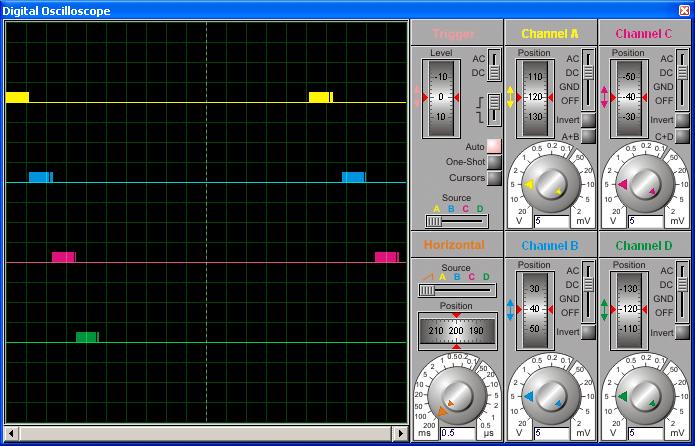Viewport: 695px width, 446px height.
Task: Click the Channel D Position wheel
Action: 629,309
